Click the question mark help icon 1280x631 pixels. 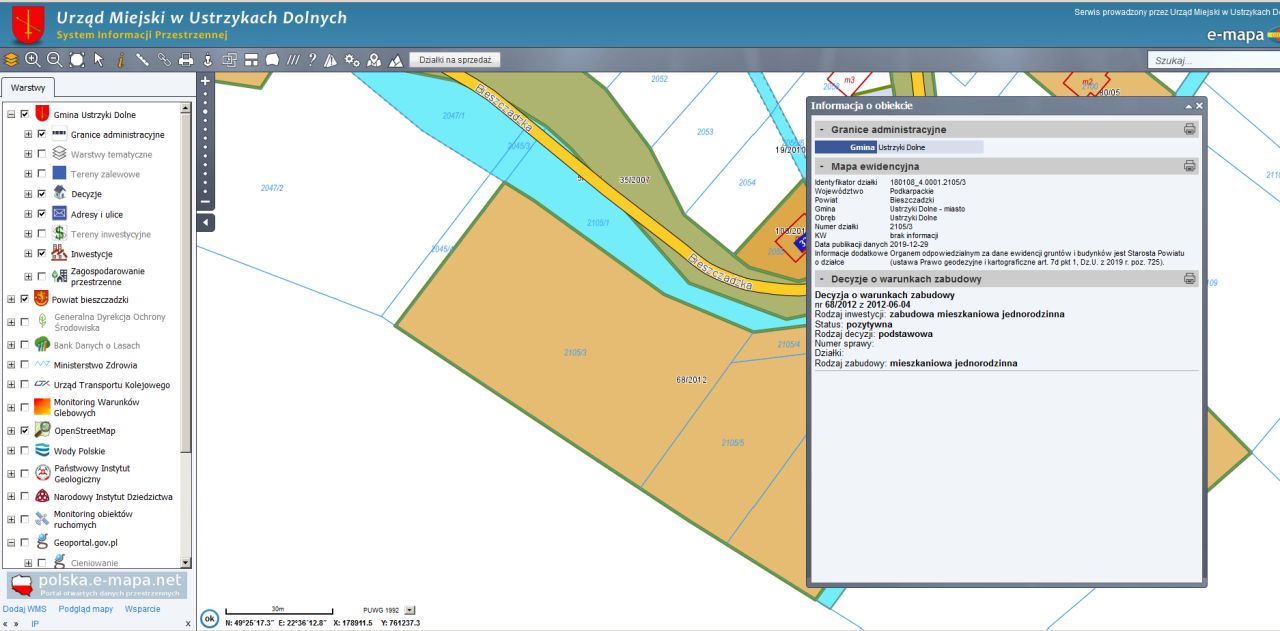point(312,60)
